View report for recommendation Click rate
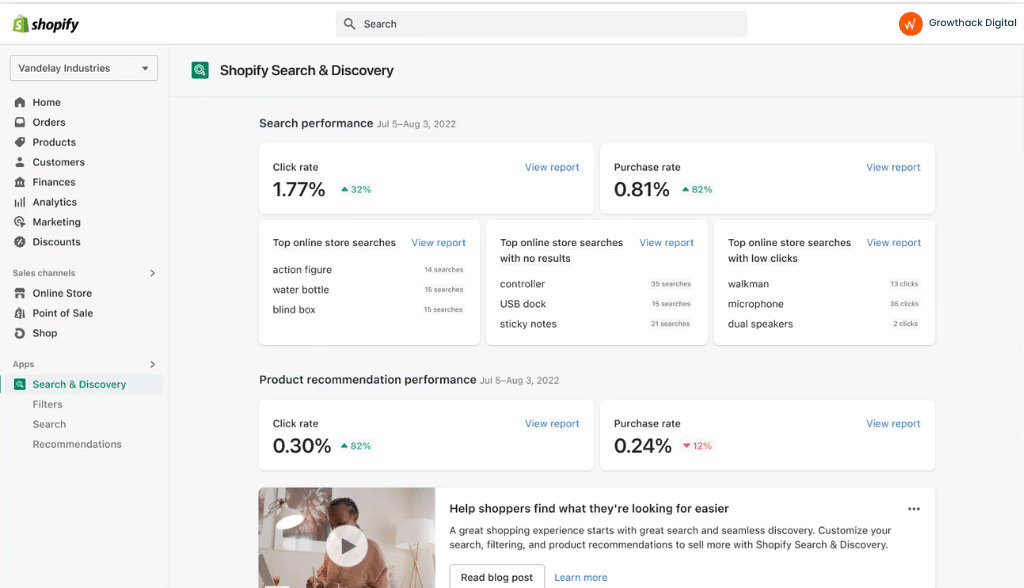This screenshot has height=588, width=1024. 552,423
